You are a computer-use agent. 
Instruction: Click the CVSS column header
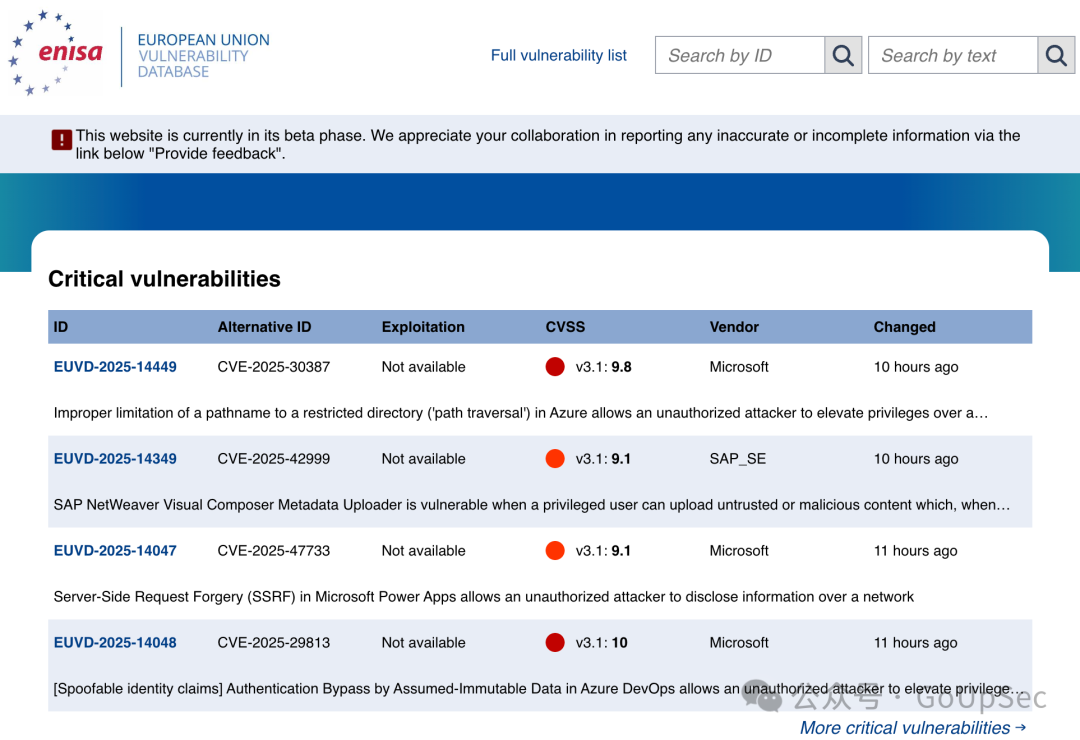565,327
